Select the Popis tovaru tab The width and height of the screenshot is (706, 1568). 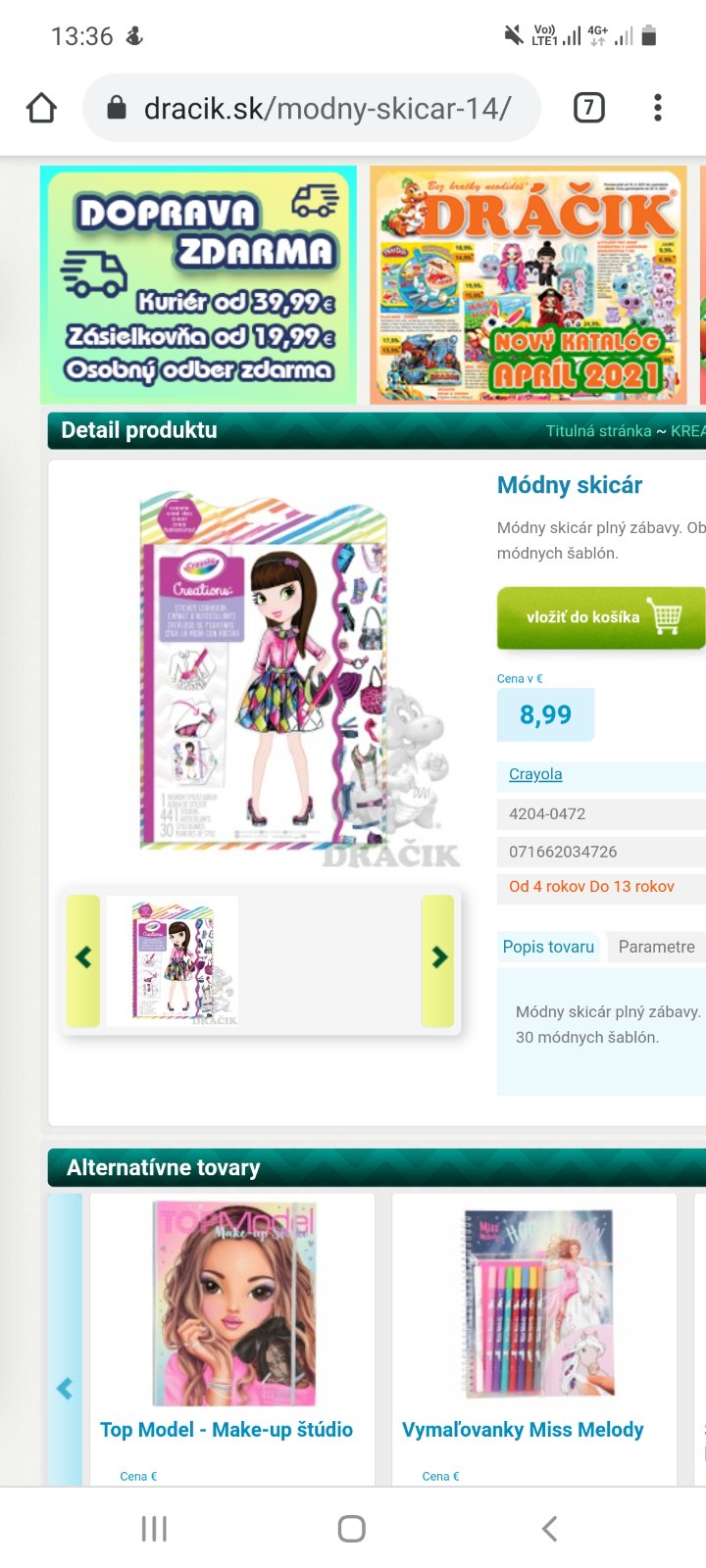(548, 947)
